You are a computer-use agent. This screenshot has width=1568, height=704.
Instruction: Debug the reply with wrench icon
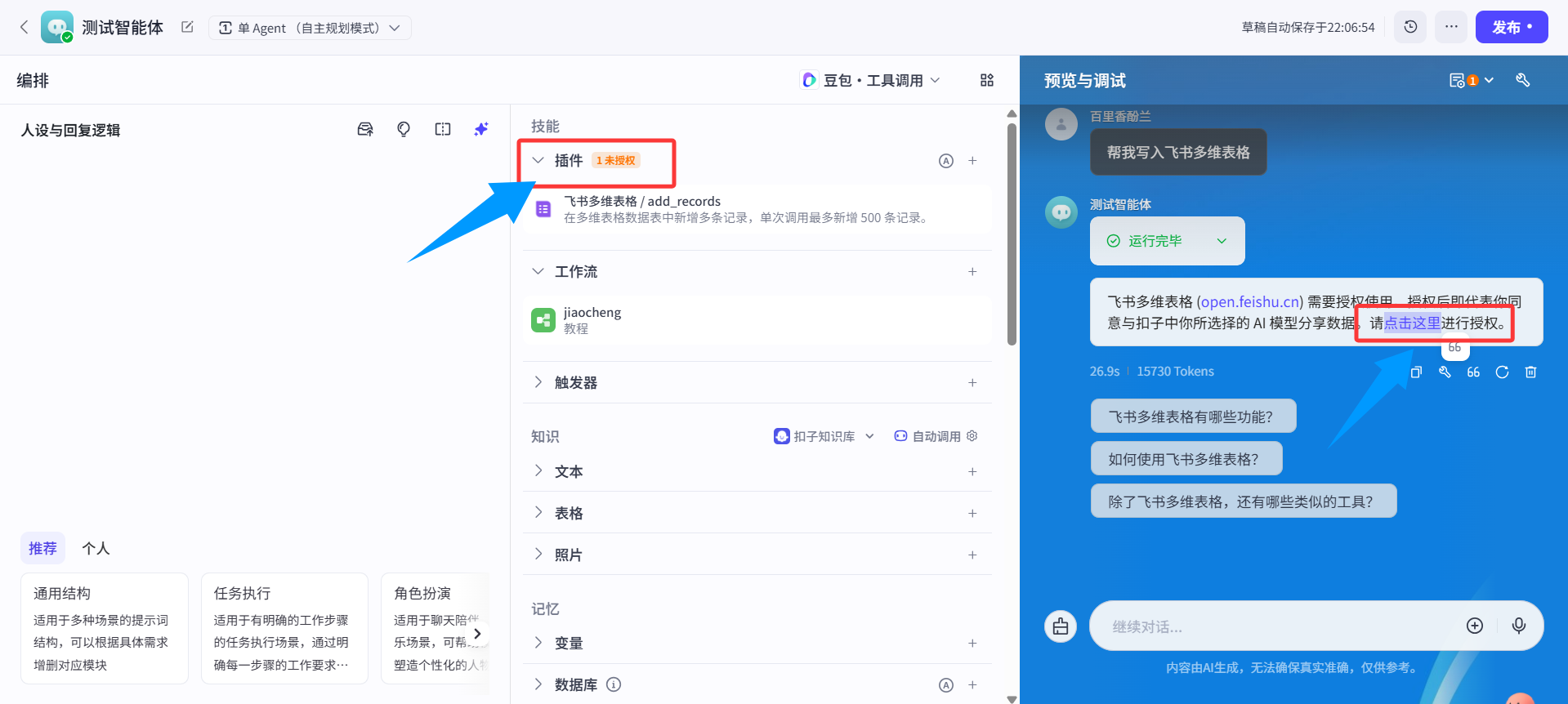click(1445, 372)
